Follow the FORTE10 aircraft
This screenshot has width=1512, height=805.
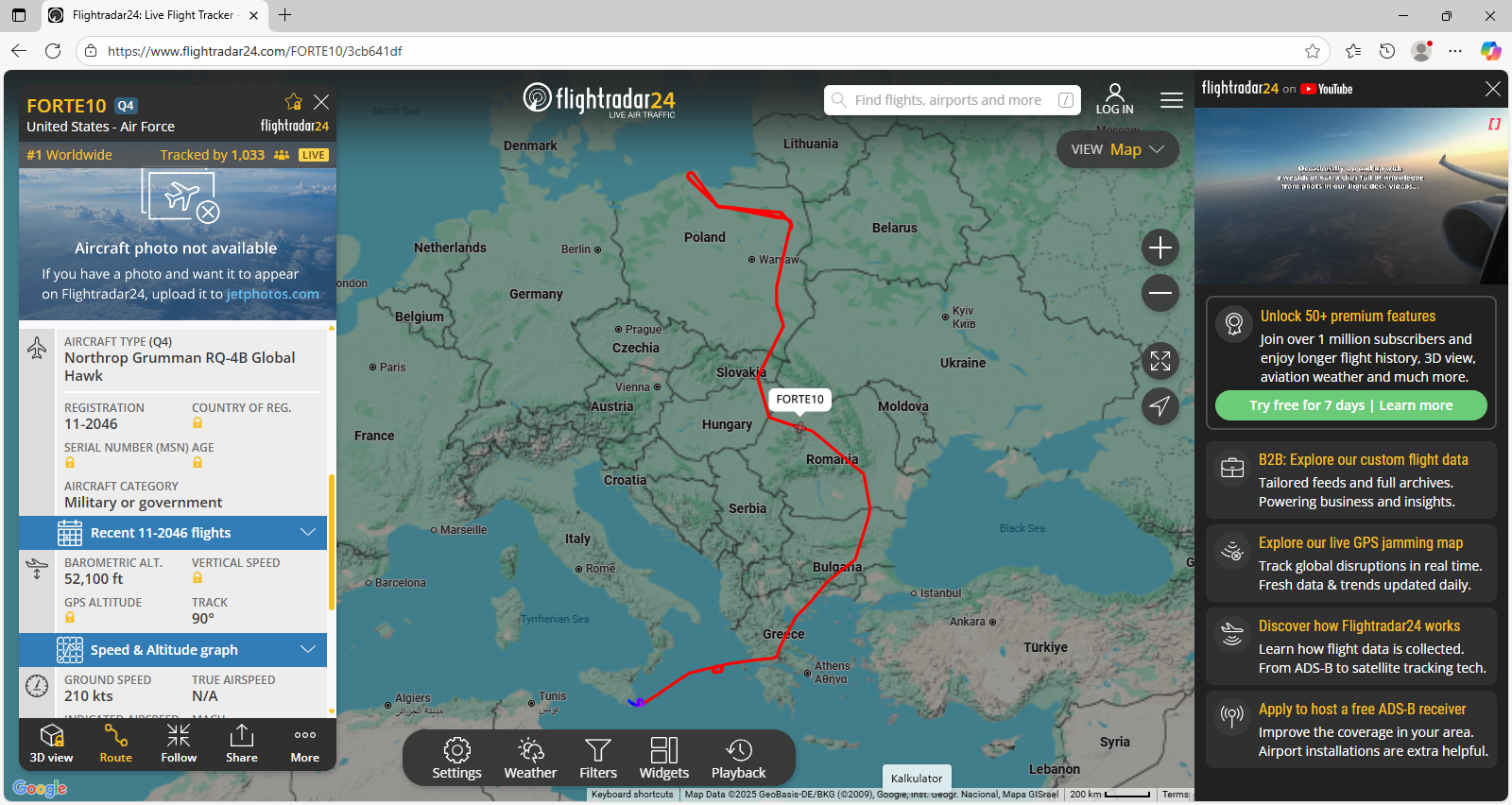pos(179,744)
